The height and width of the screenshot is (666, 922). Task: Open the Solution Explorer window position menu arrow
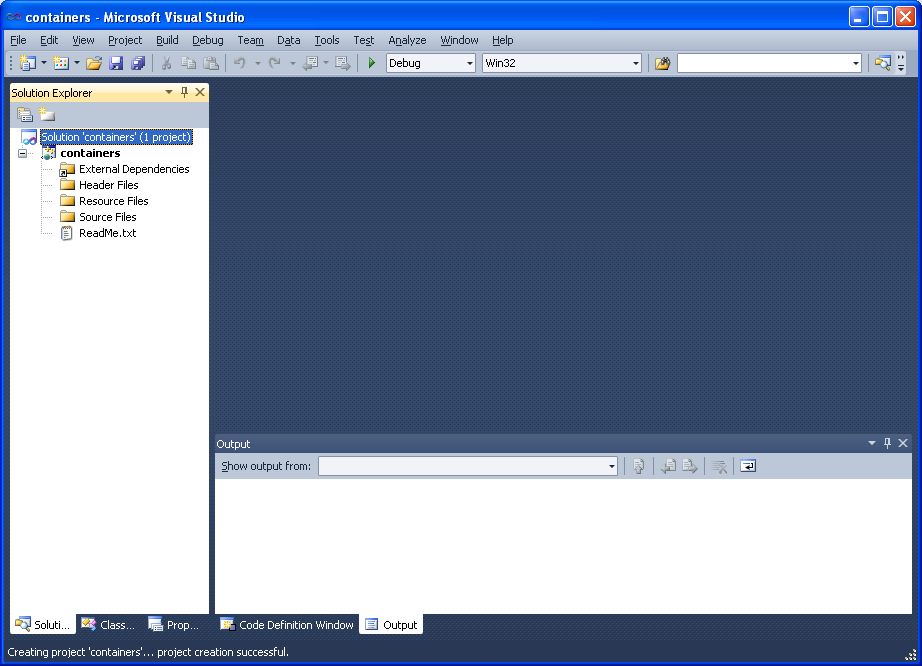click(x=169, y=92)
